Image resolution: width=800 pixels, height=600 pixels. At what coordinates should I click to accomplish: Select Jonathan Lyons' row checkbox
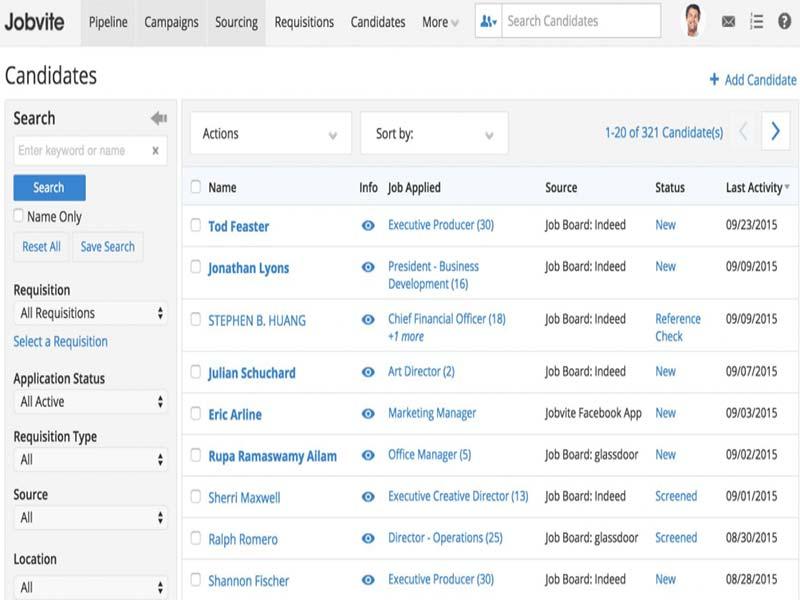(x=195, y=266)
